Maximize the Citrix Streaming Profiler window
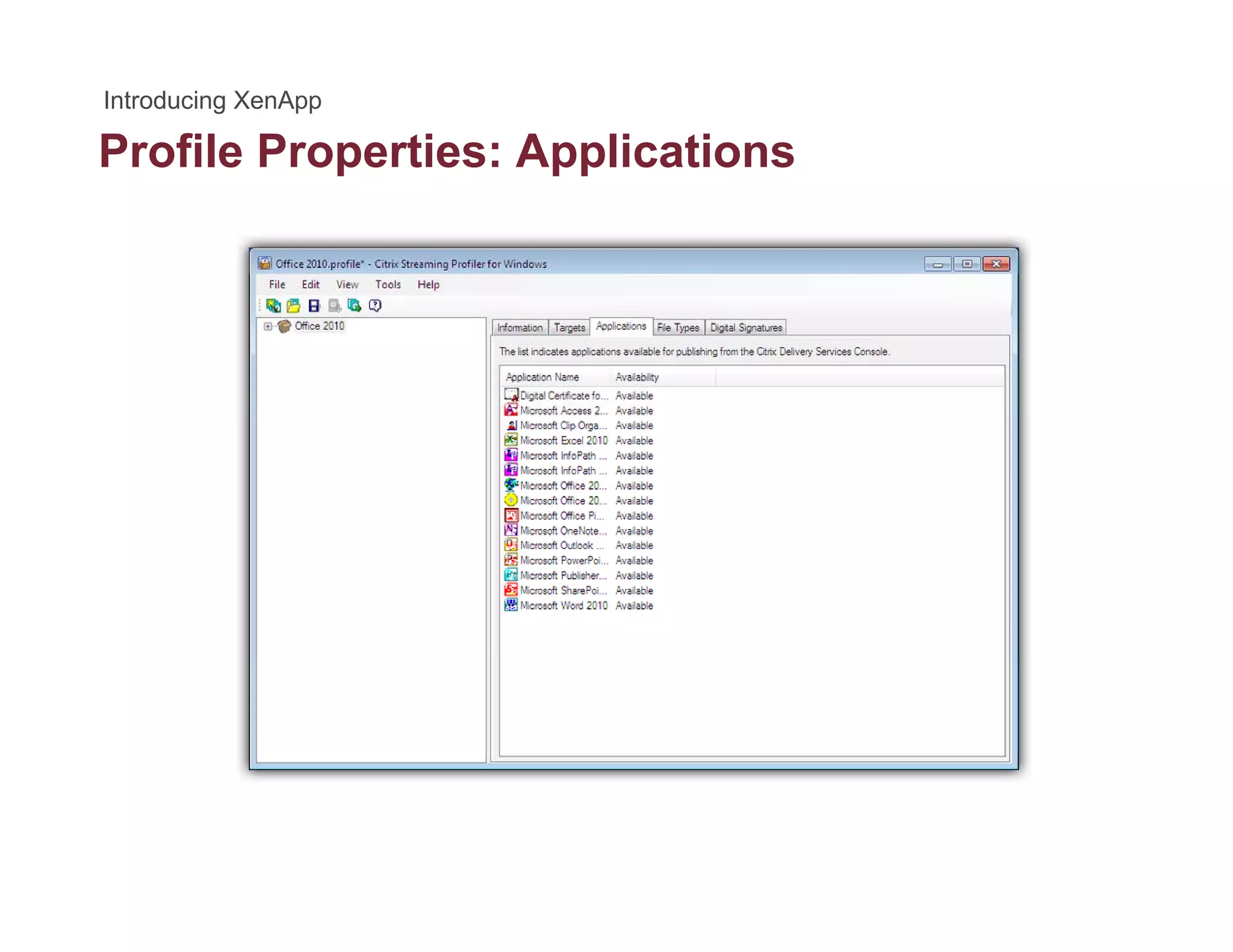Screen dimensions: 1233x952 click(967, 264)
